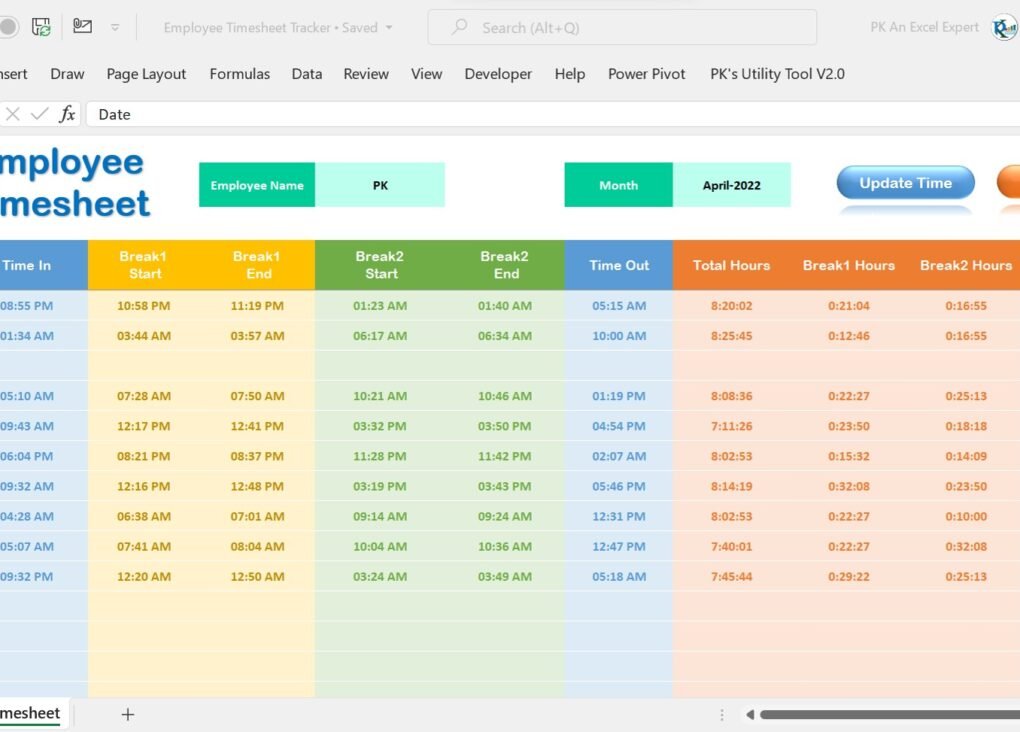This screenshot has width=1020, height=732.
Task: Click the Update Time button
Action: coord(906,183)
